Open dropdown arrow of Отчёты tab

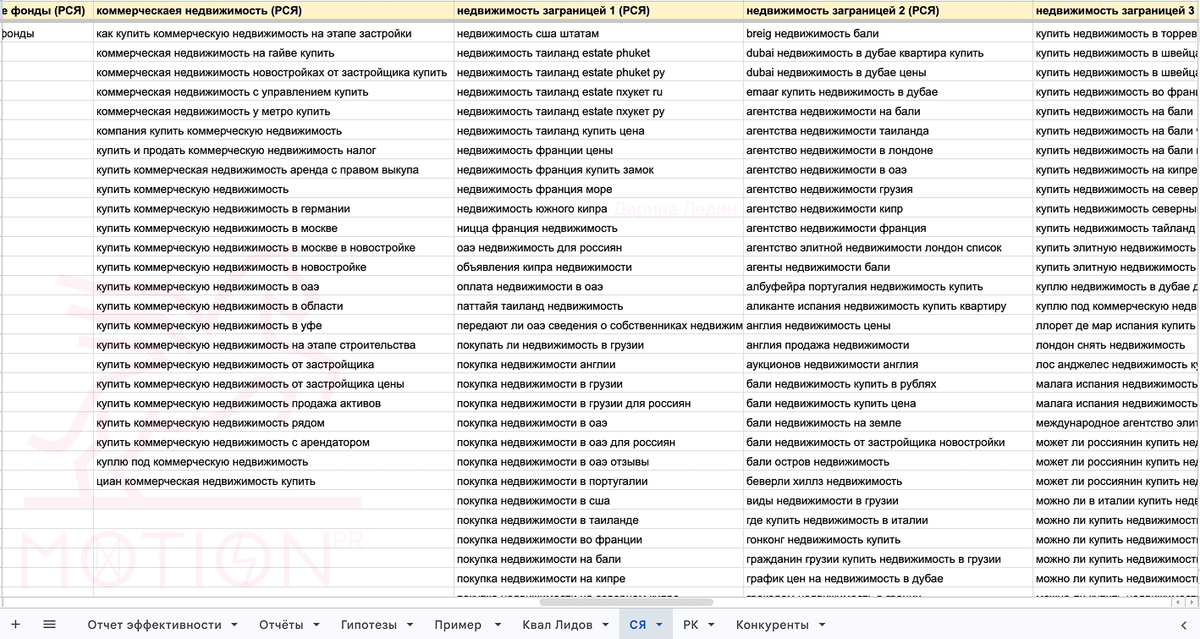[315, 625]
